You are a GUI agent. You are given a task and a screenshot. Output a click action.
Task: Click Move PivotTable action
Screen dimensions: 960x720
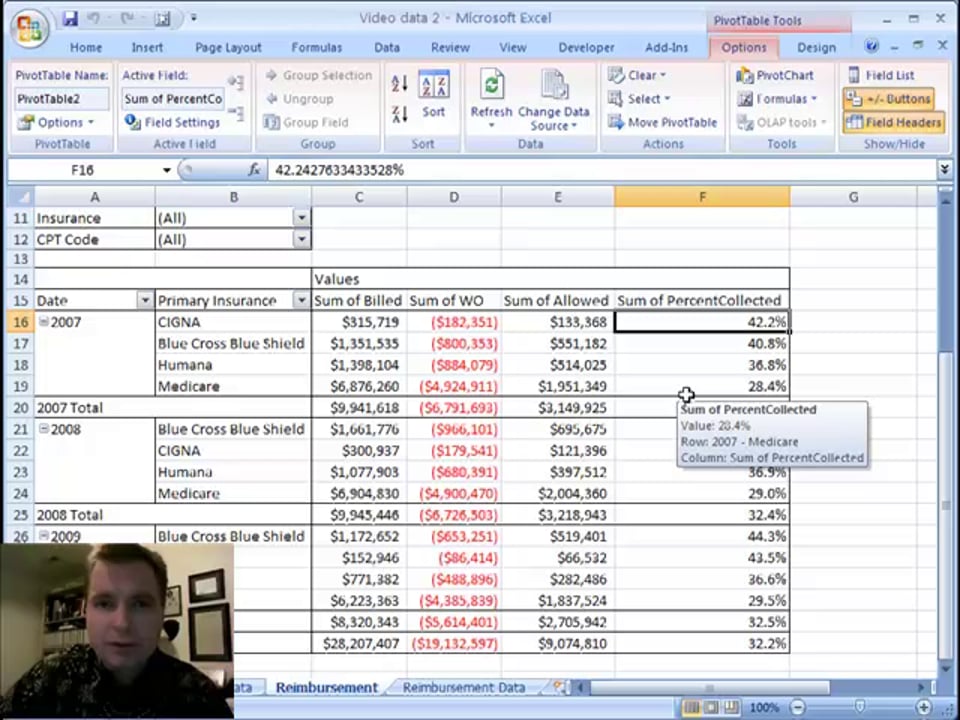pyautogui.click(x=662, y=122)
